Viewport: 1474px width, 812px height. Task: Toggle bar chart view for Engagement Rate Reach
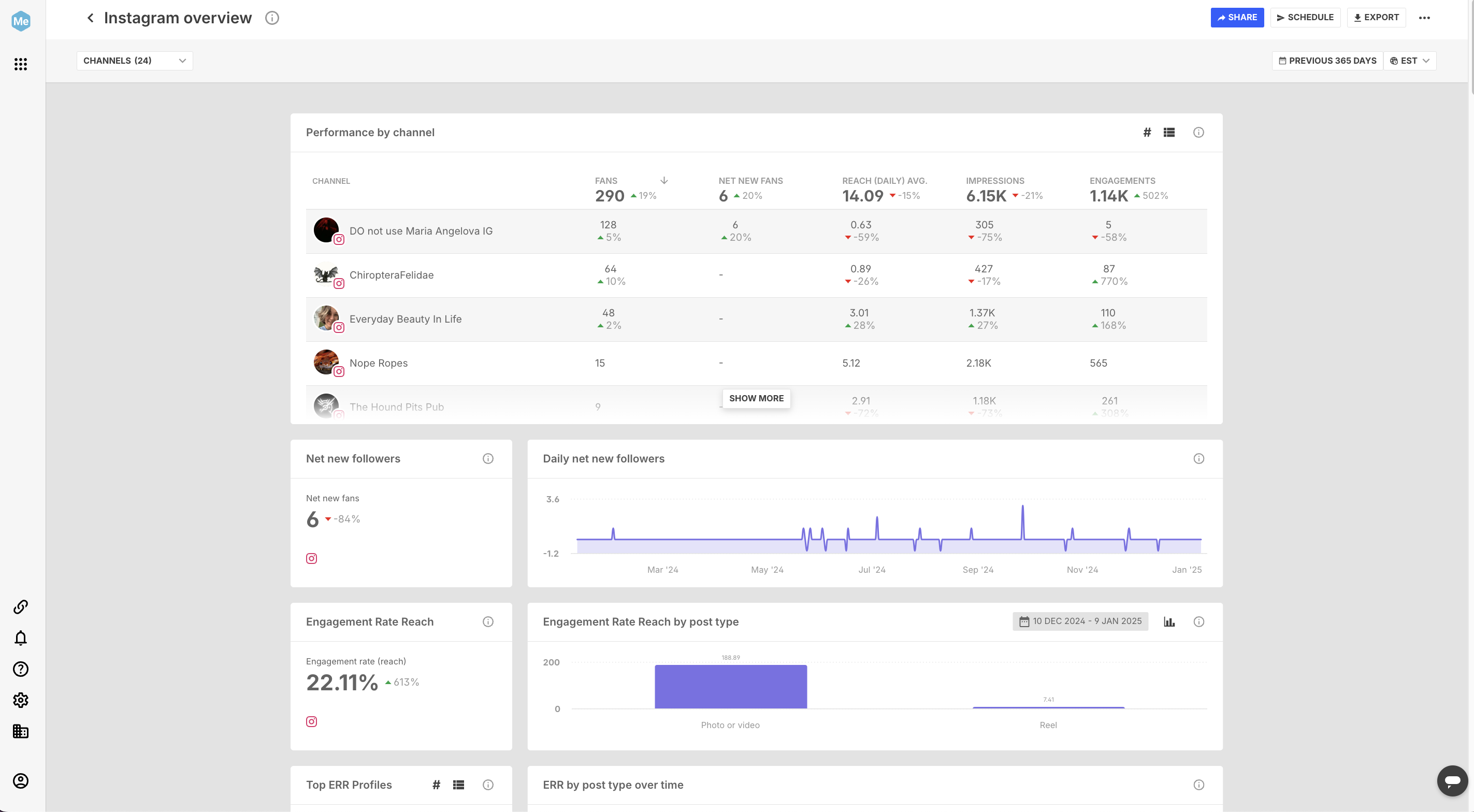click(1169, 622)
